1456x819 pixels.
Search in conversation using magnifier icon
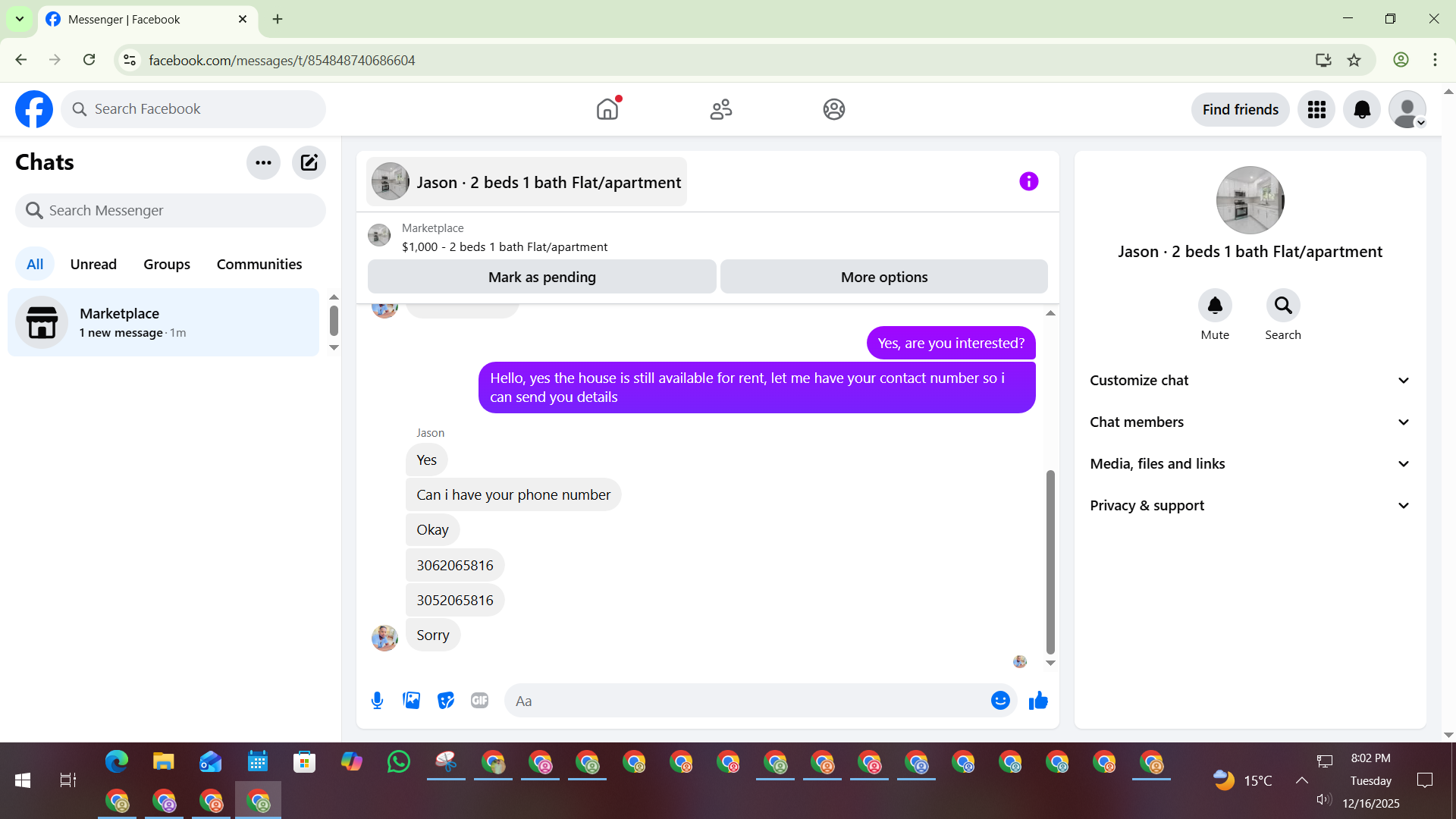[x=1283, y=306]
